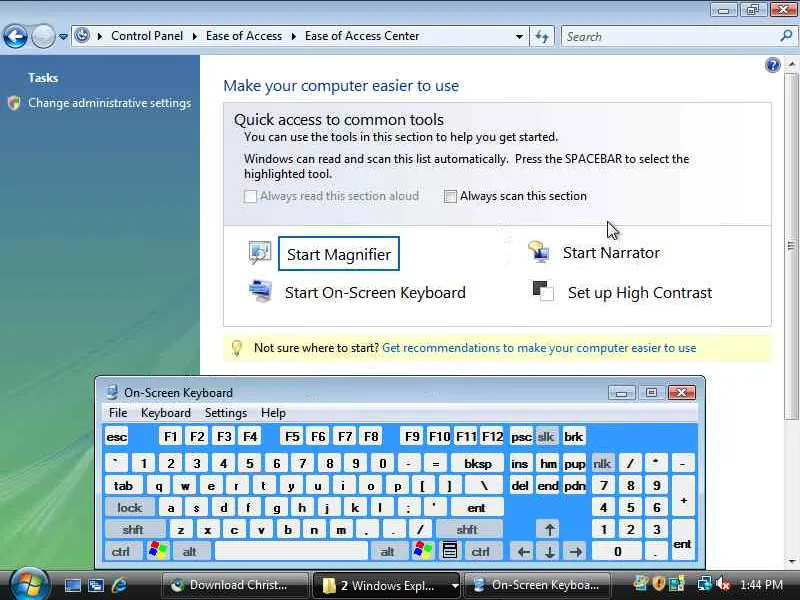Expand arrow after Control Panel breadcrumb
The height and width of the screenshot is (600, 800).
[x=194, y=37]
